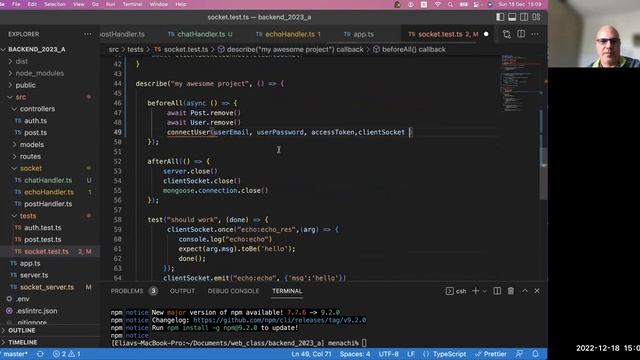Open feedback icon in status bar
Viewport: 640px width, 360px height.
click(x=519, y=354)
